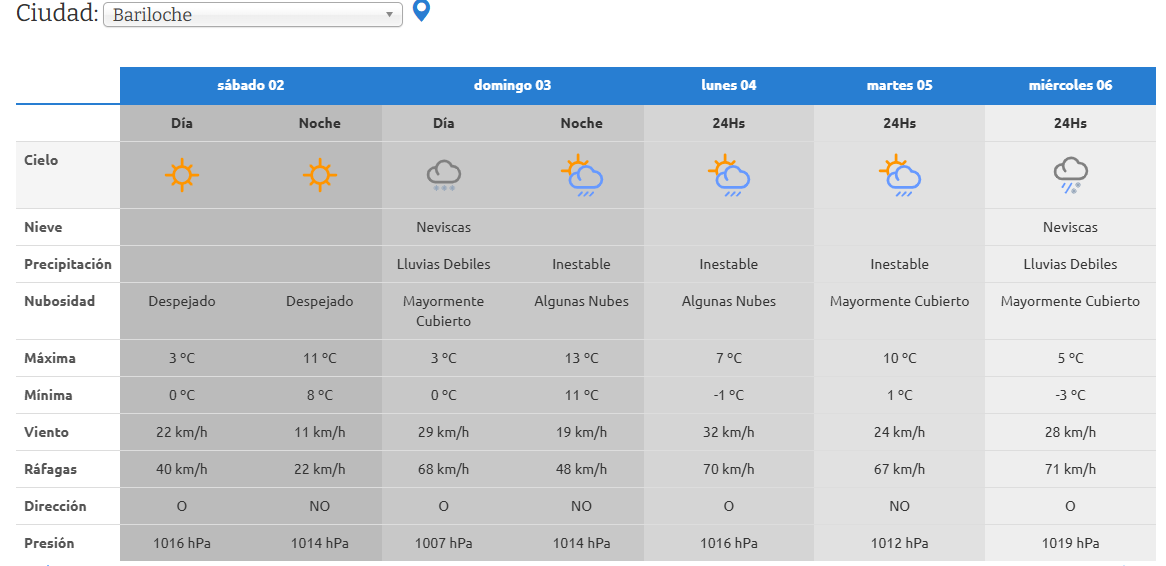Click the Ráfagas row label
This screenshot has width=1166, height=566.
pyautogui.click(x=50, y=469)
